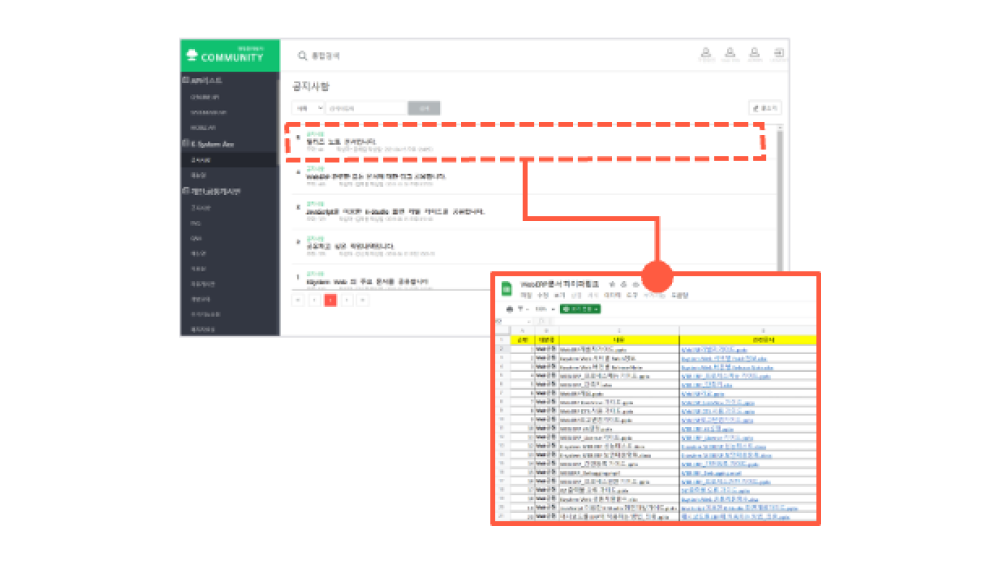This screenshot has width=1000, height=562.
Task: Open the License 가이드 link in column D
Action: (x=717, y=438)
